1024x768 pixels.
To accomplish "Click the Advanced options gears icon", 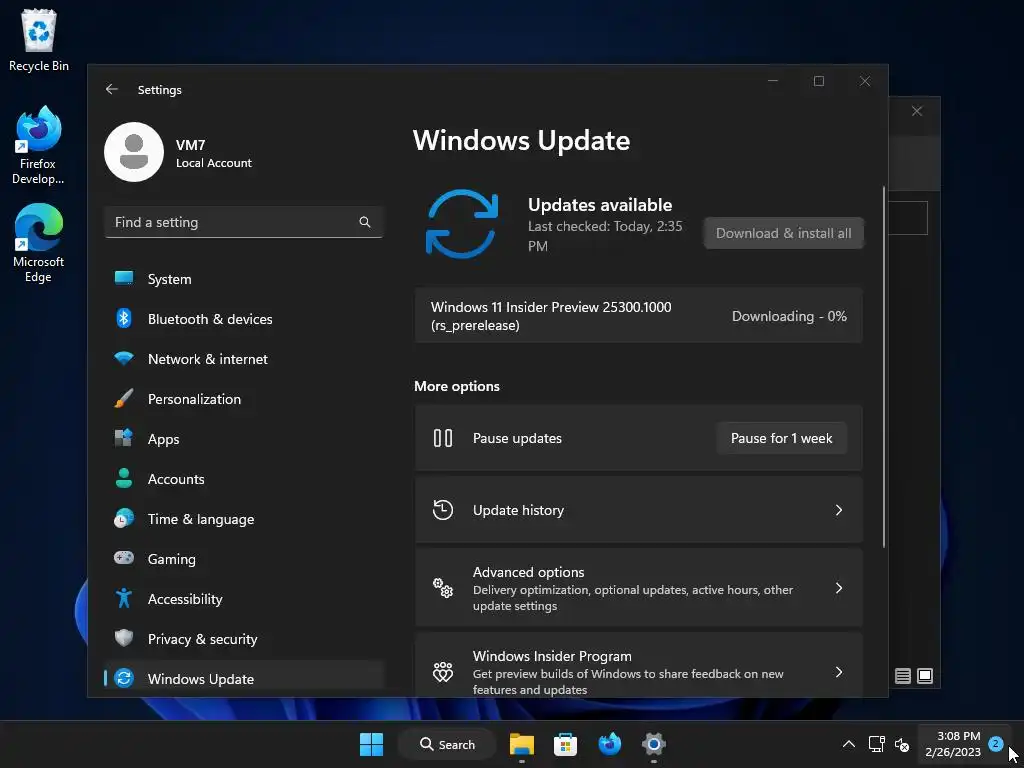I will [x=443, y=588].
